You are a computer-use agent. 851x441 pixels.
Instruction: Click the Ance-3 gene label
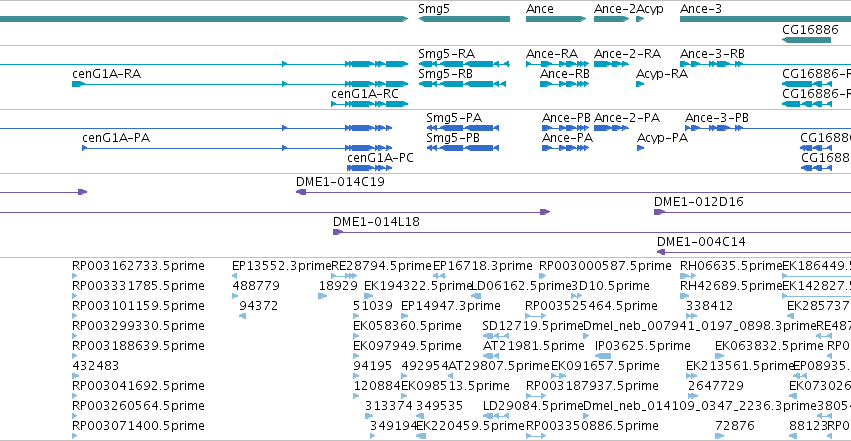point(701,9)
